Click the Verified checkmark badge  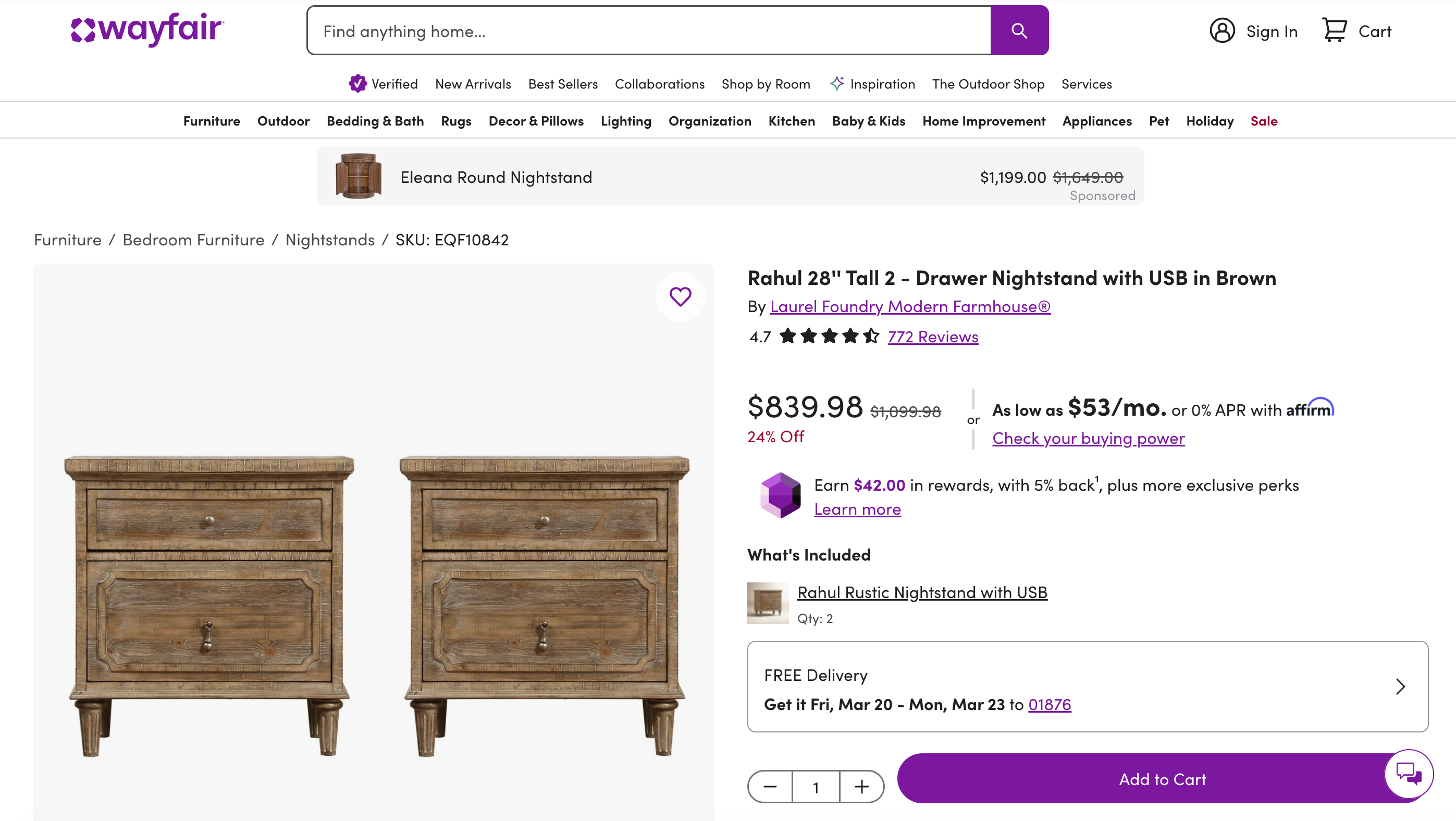[x=357, y=84]
